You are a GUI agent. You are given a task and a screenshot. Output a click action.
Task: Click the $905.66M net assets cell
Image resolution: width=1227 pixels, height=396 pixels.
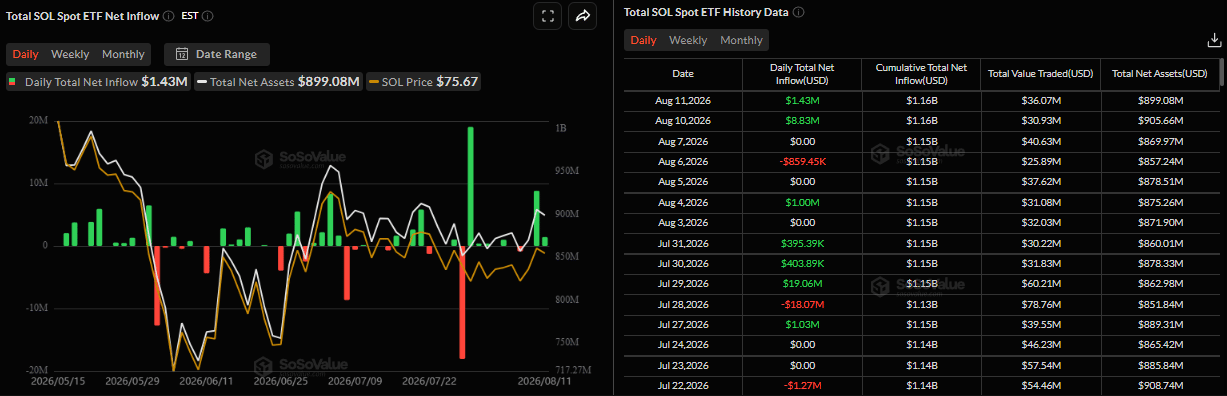coord(1160,120)
